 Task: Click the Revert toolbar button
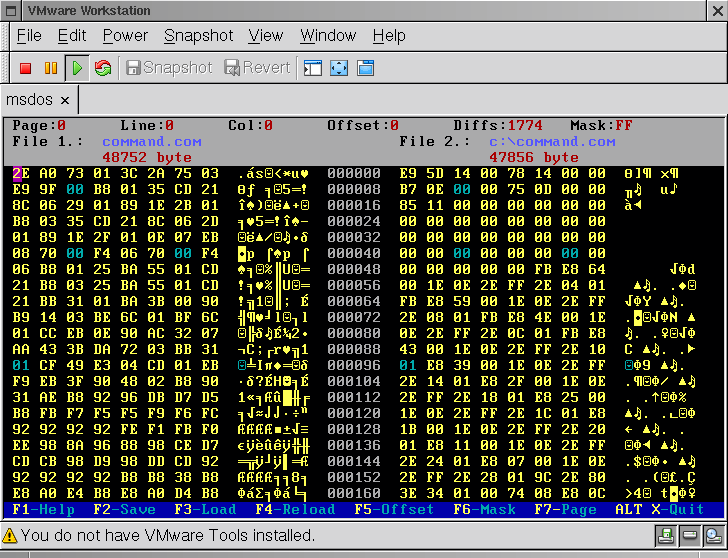pos(257,68)
